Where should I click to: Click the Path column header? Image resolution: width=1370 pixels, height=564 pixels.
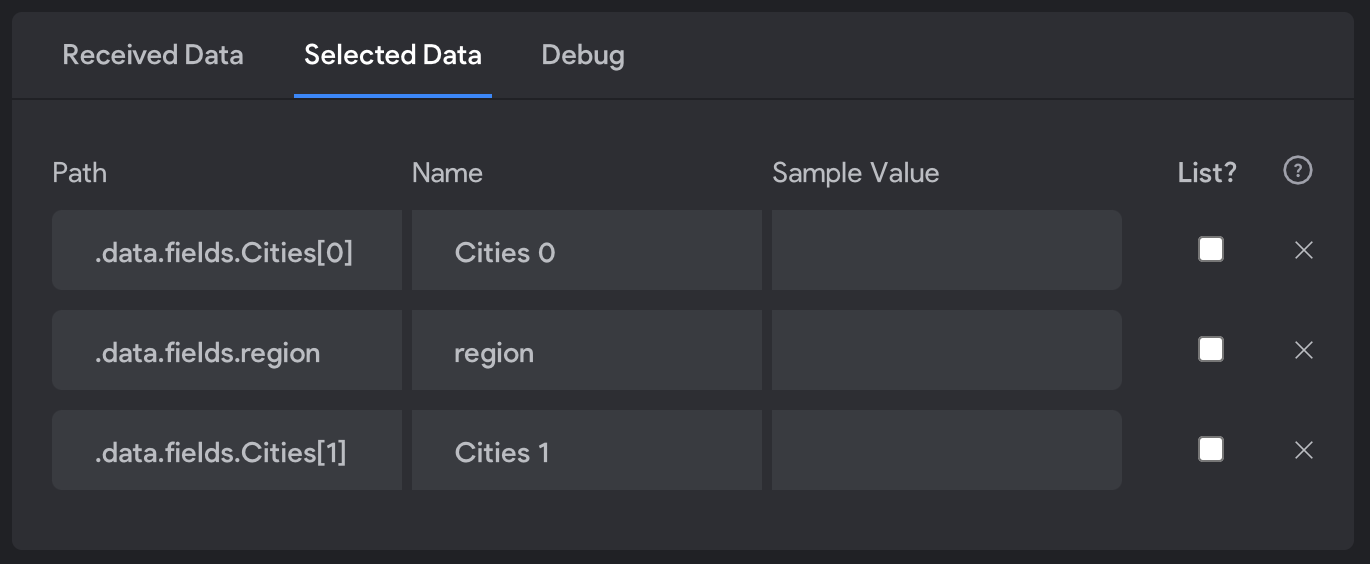pos(80,173)
